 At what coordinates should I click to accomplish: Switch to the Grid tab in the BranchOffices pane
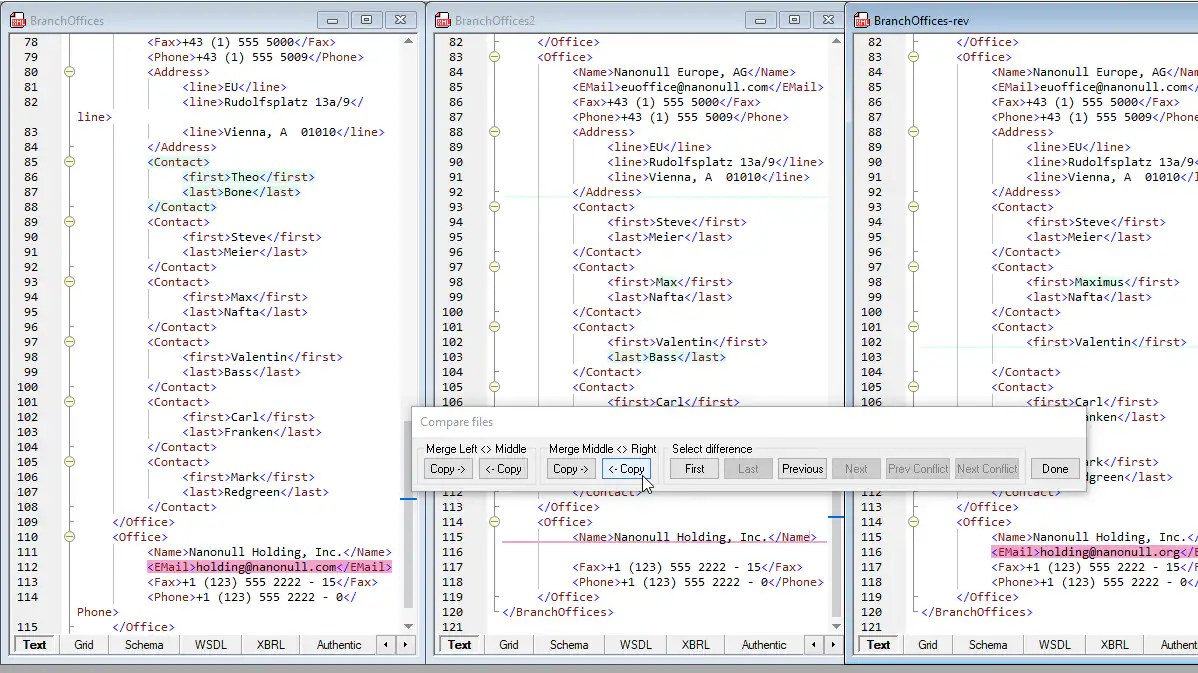(x=84, y=645)
